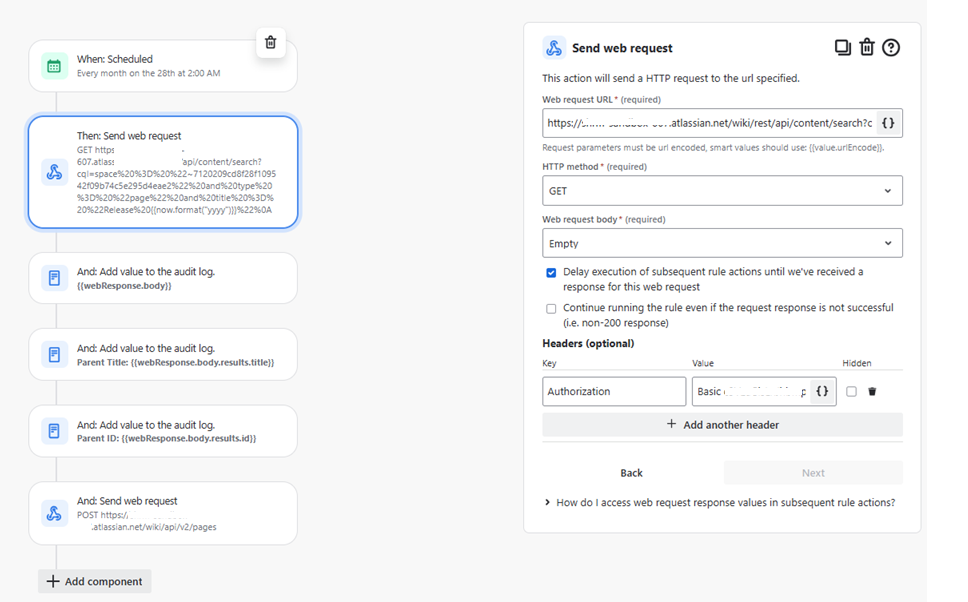Click the webhook icon on Then: Send web request
Viewport: 968px width, 602px height.
coord(54,172)
